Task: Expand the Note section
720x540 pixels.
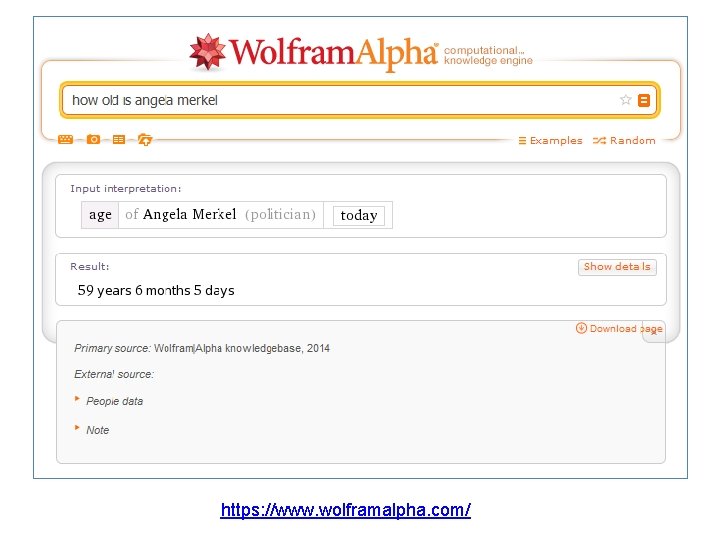Action: [x=97, y=430]
